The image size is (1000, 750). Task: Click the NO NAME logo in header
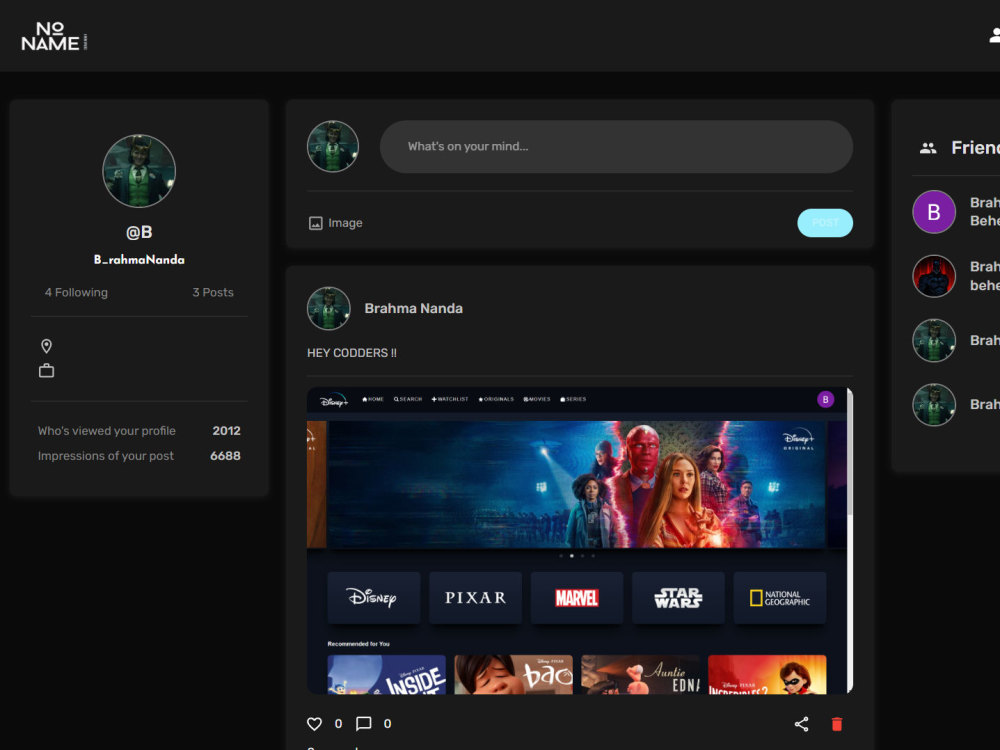(54, 36)
